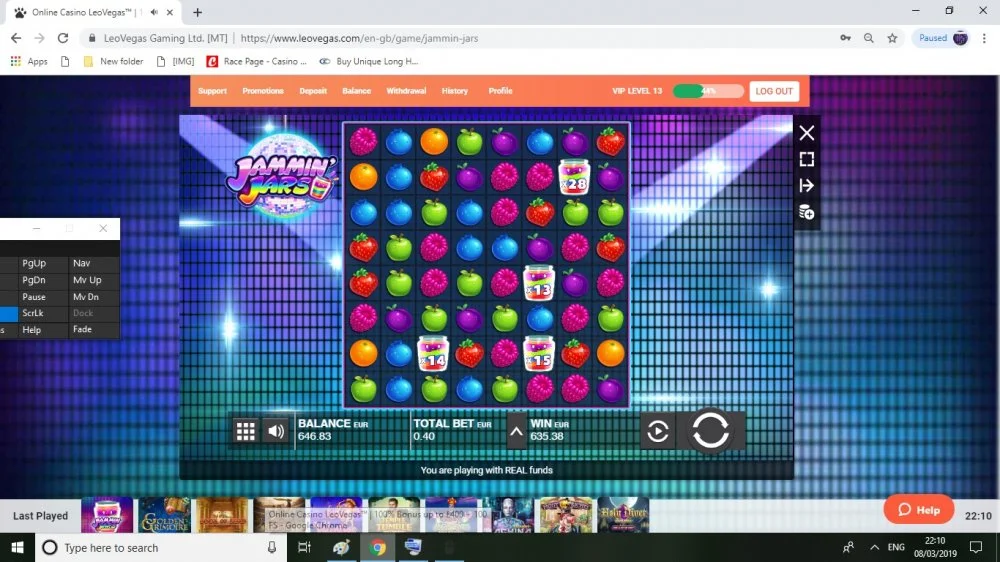Screen dimensions: 1000x562
Task: Click the taskbar search box
Action: click(159, 548)
